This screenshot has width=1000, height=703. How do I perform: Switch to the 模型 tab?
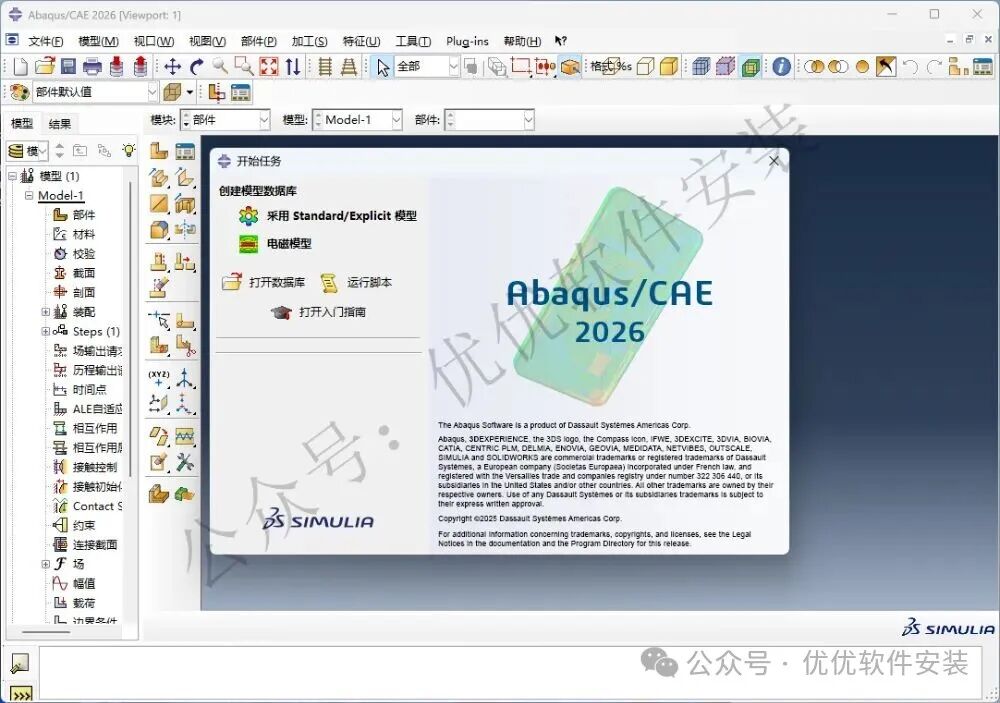click(22, 123)
